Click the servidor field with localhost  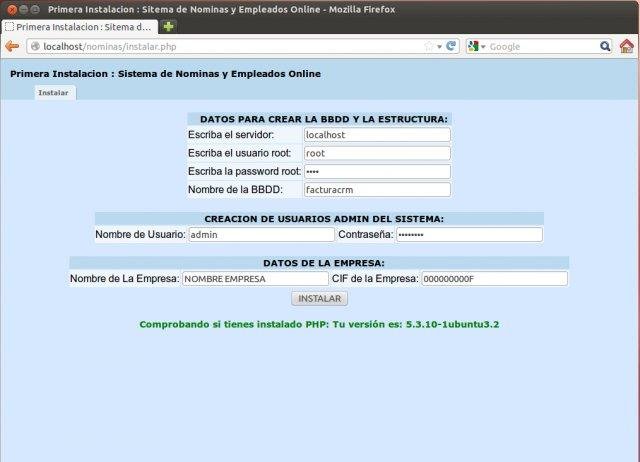tap(377, 135)
